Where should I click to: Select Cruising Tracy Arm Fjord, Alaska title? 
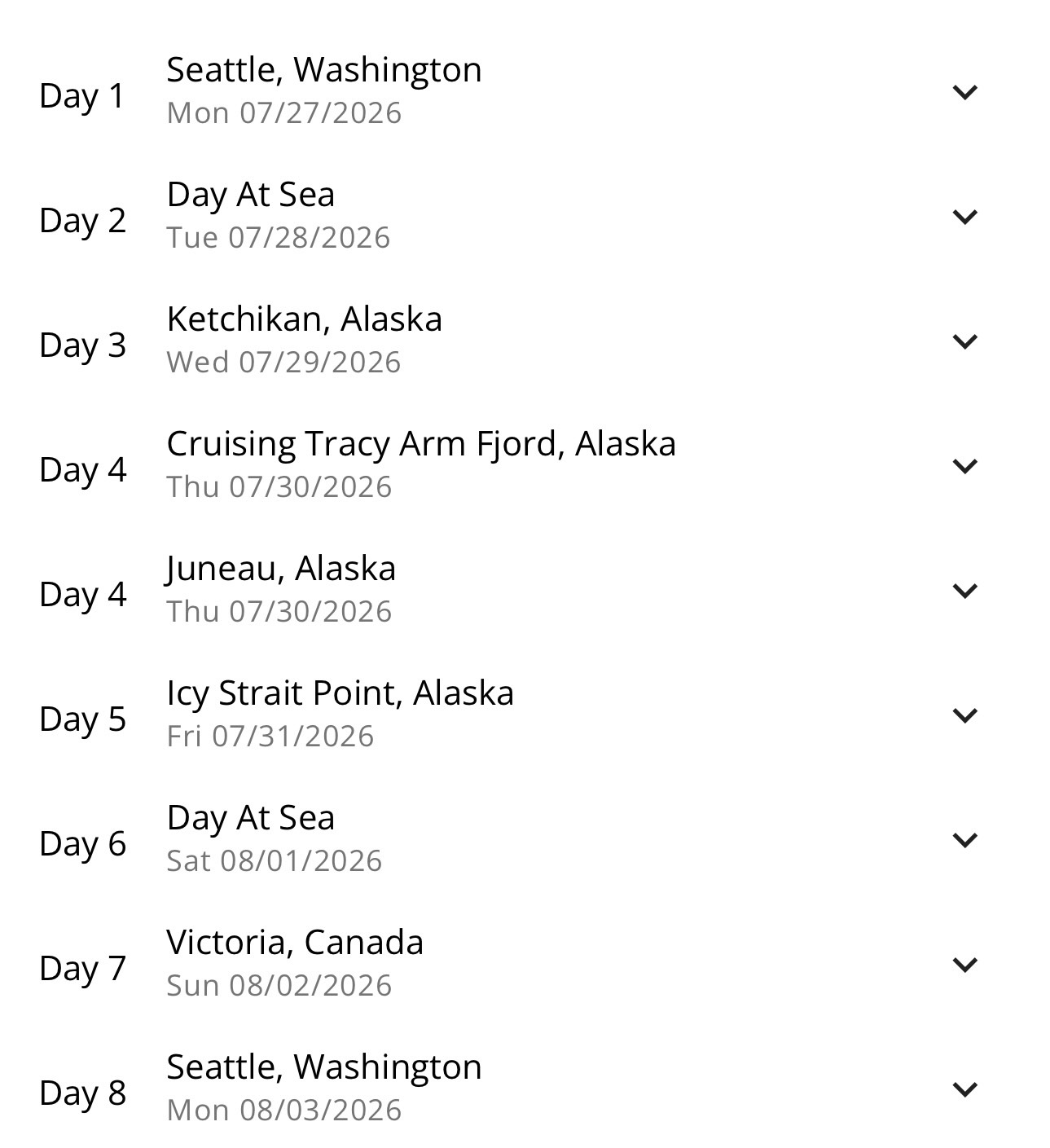tap(421, 445)
